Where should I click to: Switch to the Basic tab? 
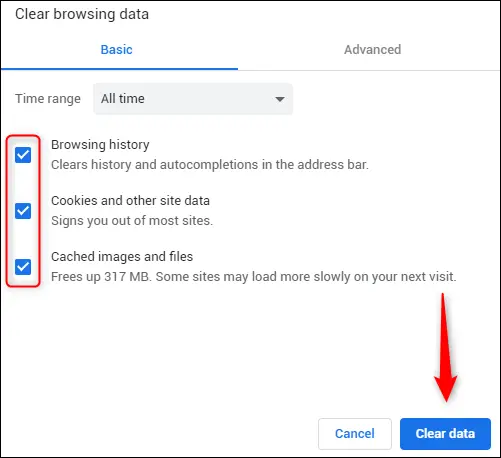tap(116, 50)
